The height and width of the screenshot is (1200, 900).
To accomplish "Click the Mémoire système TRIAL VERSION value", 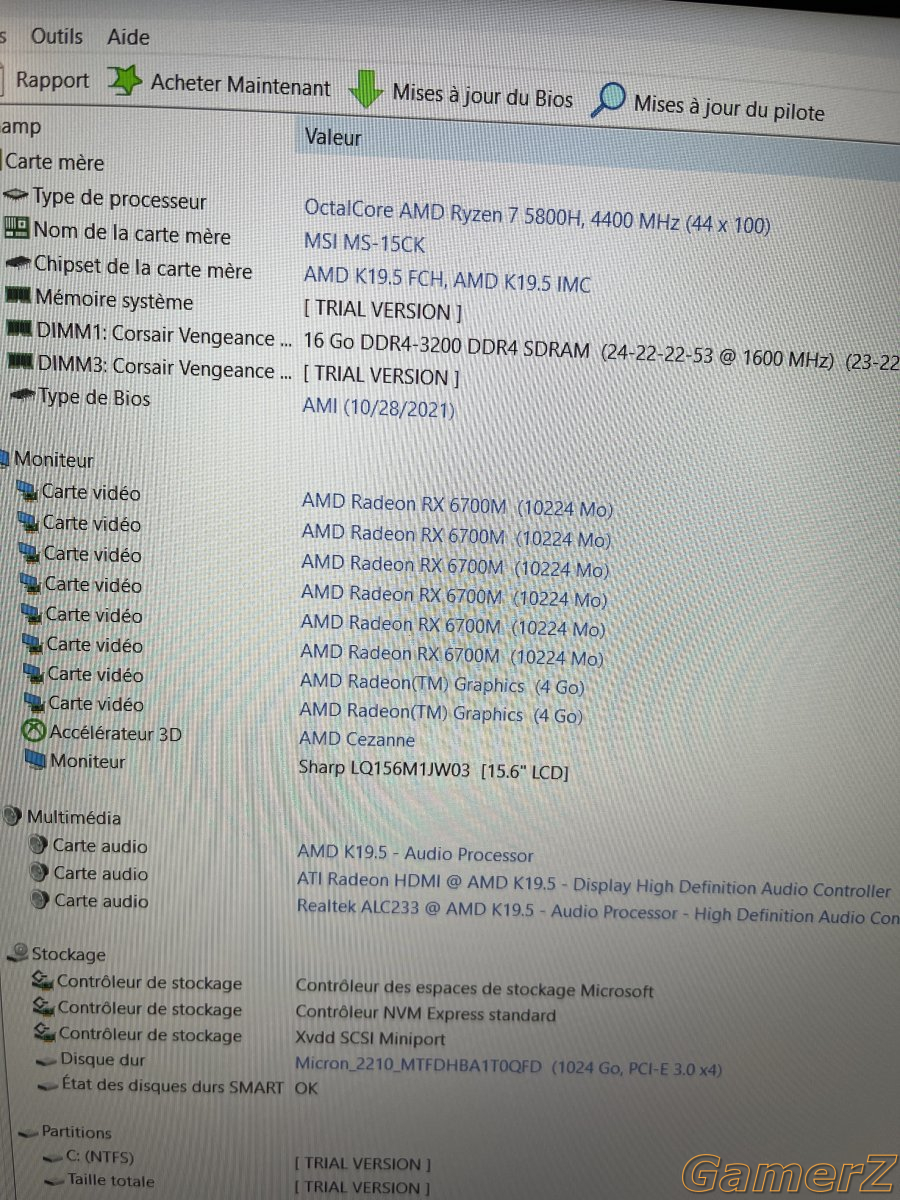I will (x=383, y=311).
